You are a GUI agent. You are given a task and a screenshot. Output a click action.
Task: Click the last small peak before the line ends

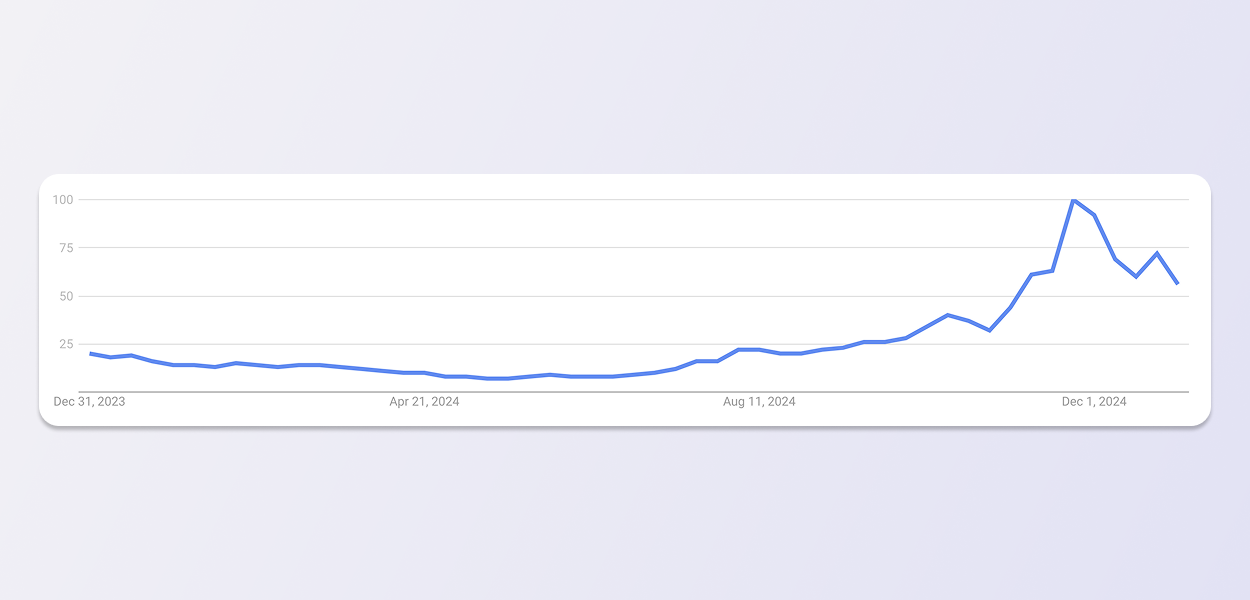(1157, 253)
